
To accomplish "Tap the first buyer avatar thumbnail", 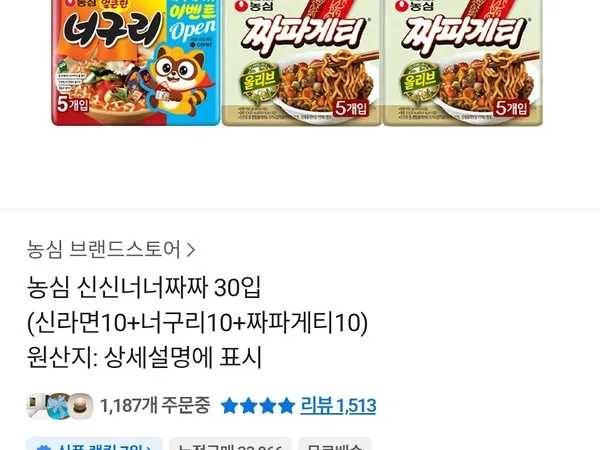I will 36,406.
